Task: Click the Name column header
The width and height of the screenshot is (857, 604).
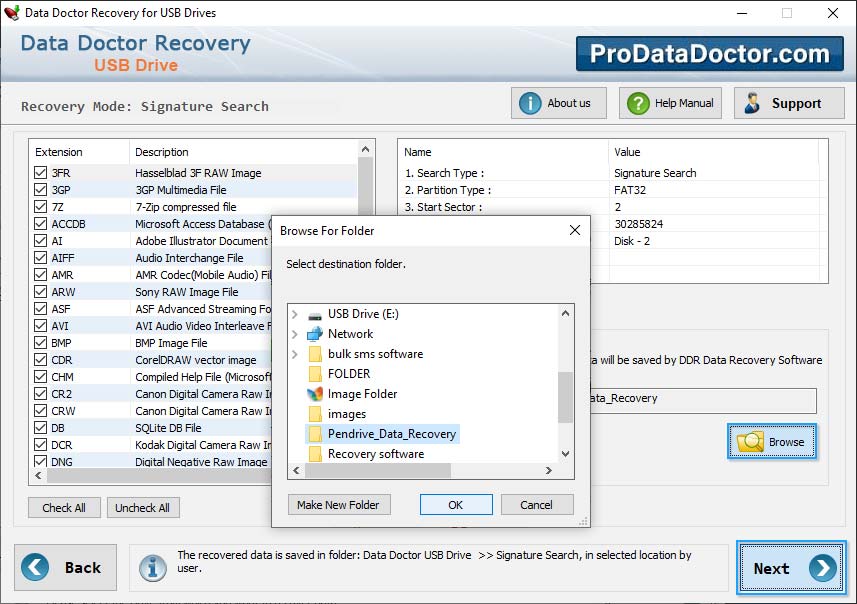Action: click(503, 152)
